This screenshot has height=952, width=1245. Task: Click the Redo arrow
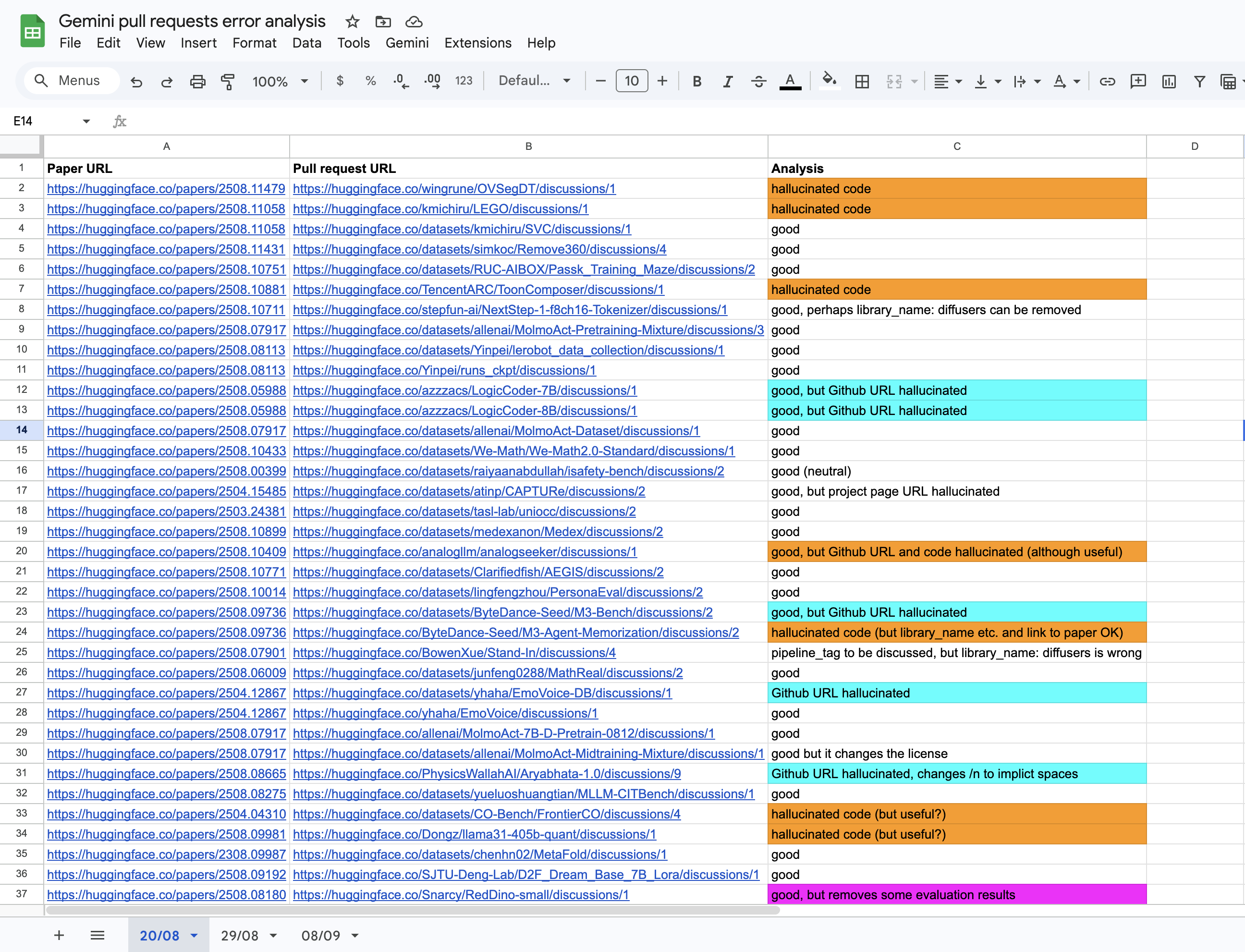pos(167,82)
